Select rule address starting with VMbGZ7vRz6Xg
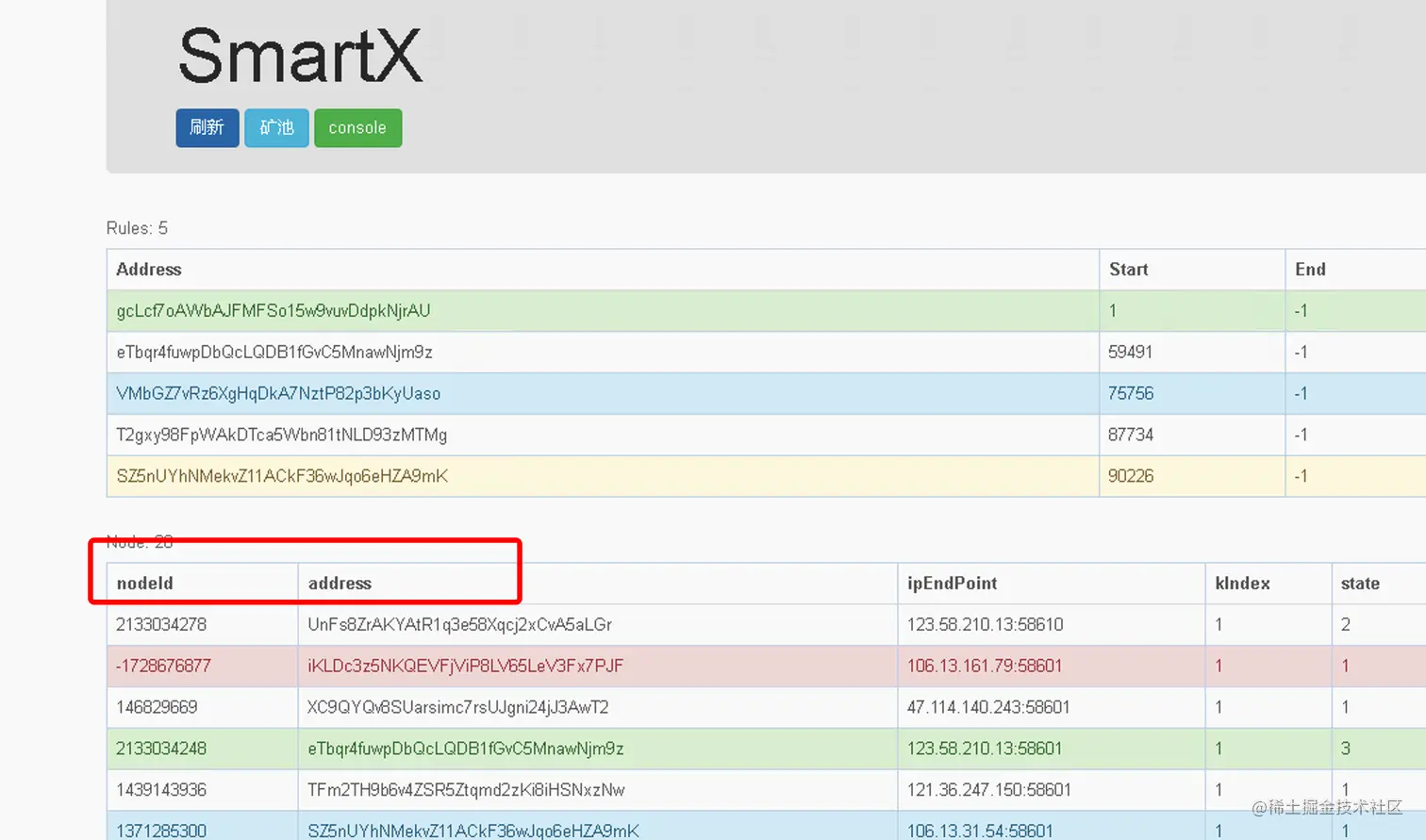This screenshot has width=1426, height=840. click(278, 394)
